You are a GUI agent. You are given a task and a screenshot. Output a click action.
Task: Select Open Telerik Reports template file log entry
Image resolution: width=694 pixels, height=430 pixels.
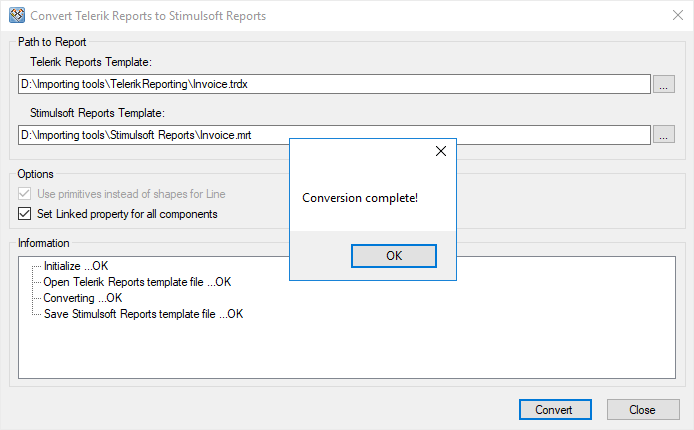pyautogui.click(x=136, y=282)
